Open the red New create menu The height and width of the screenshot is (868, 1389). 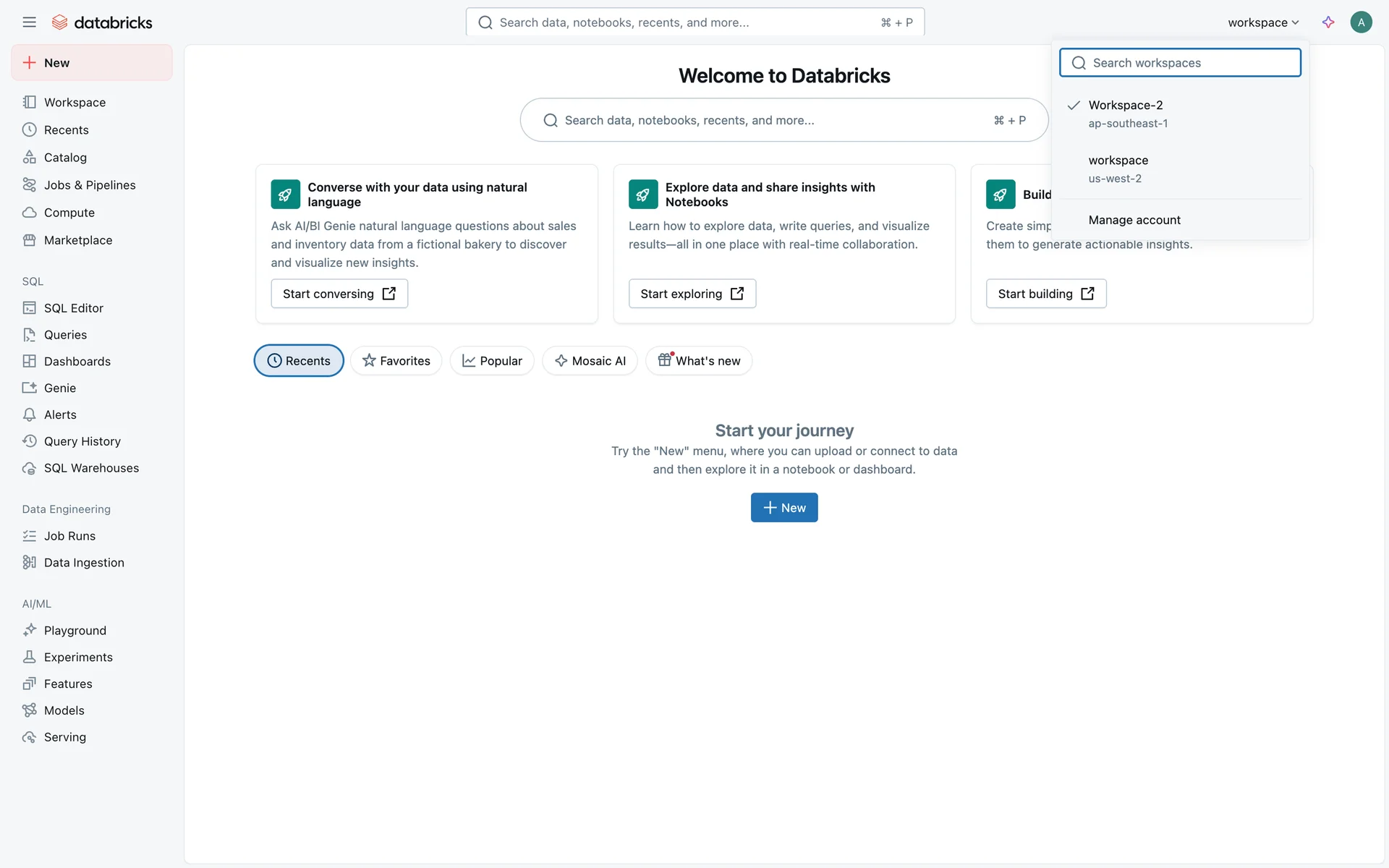[x=92, y=63]
